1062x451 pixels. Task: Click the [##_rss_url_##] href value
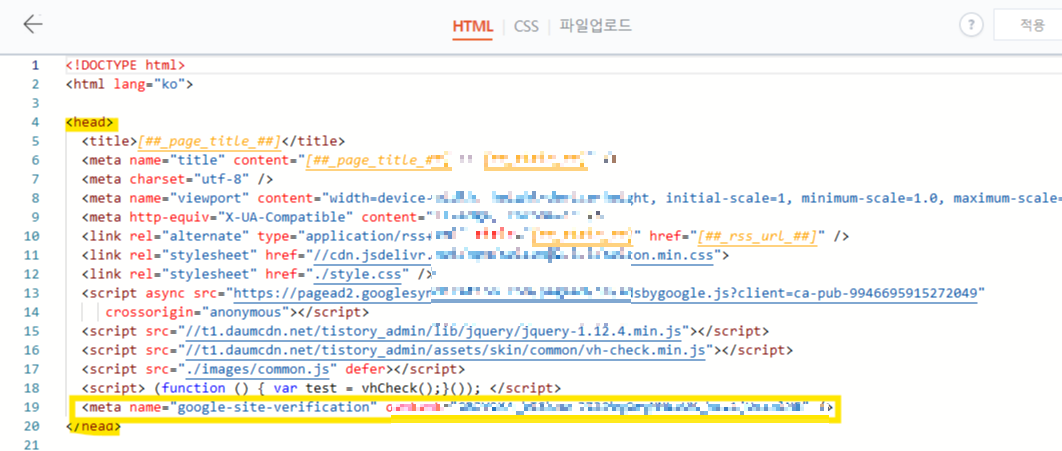(757, 236)
